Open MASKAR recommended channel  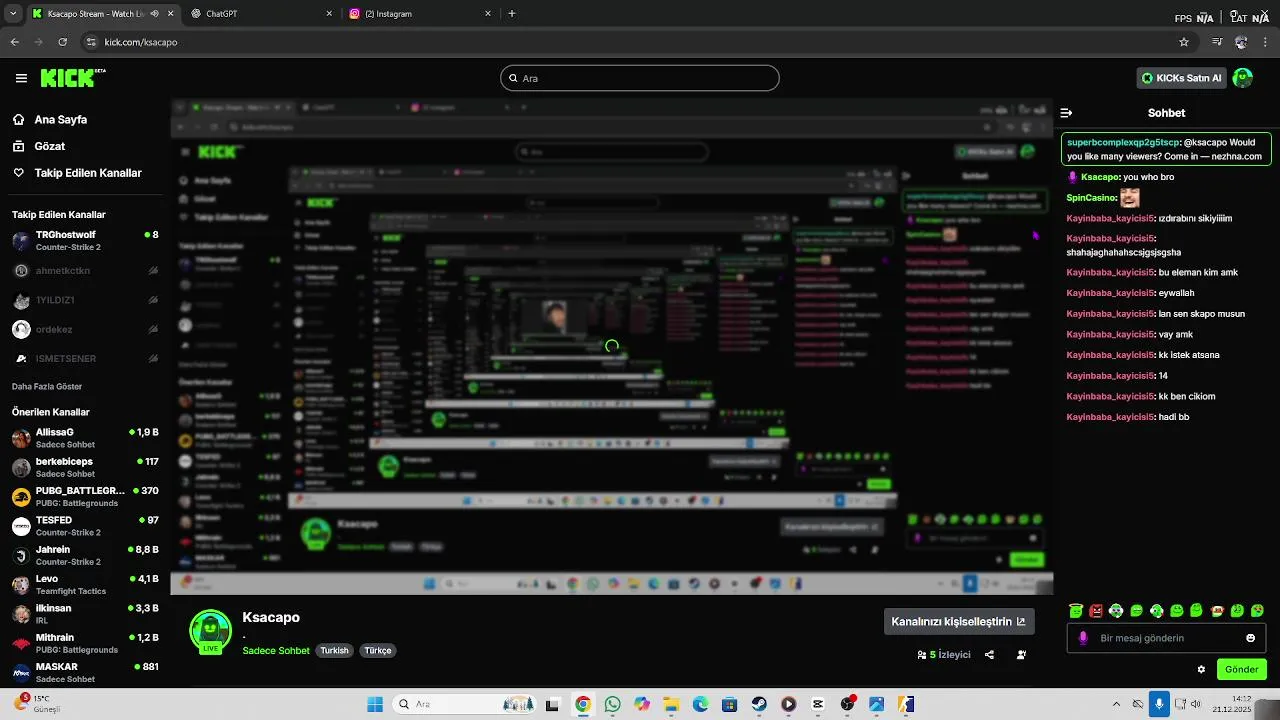coord(85,672)
